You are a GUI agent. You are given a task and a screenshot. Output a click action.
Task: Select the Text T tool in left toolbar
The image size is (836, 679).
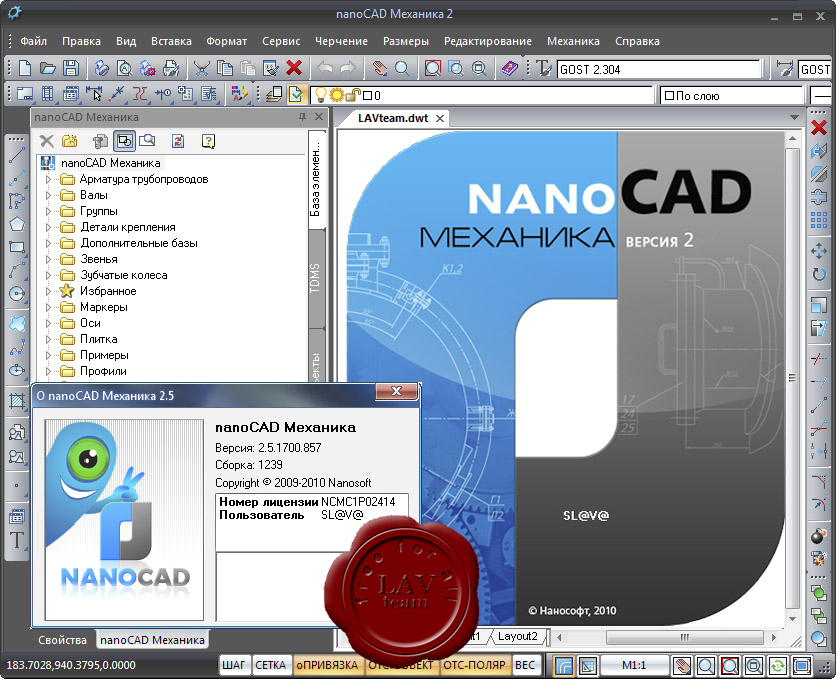17,540
